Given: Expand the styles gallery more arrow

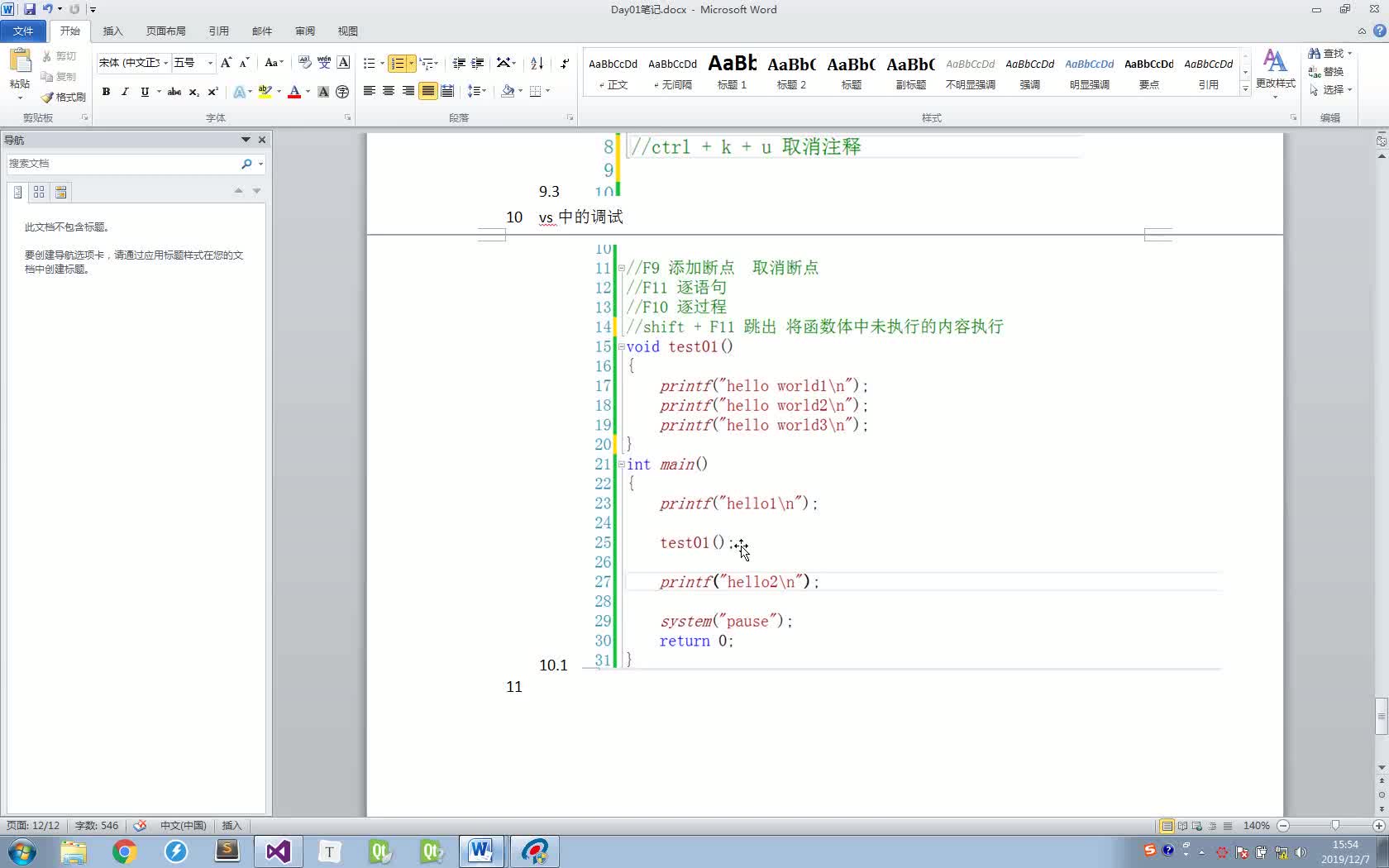Looking at the screenshot, I should point(1245,89).
